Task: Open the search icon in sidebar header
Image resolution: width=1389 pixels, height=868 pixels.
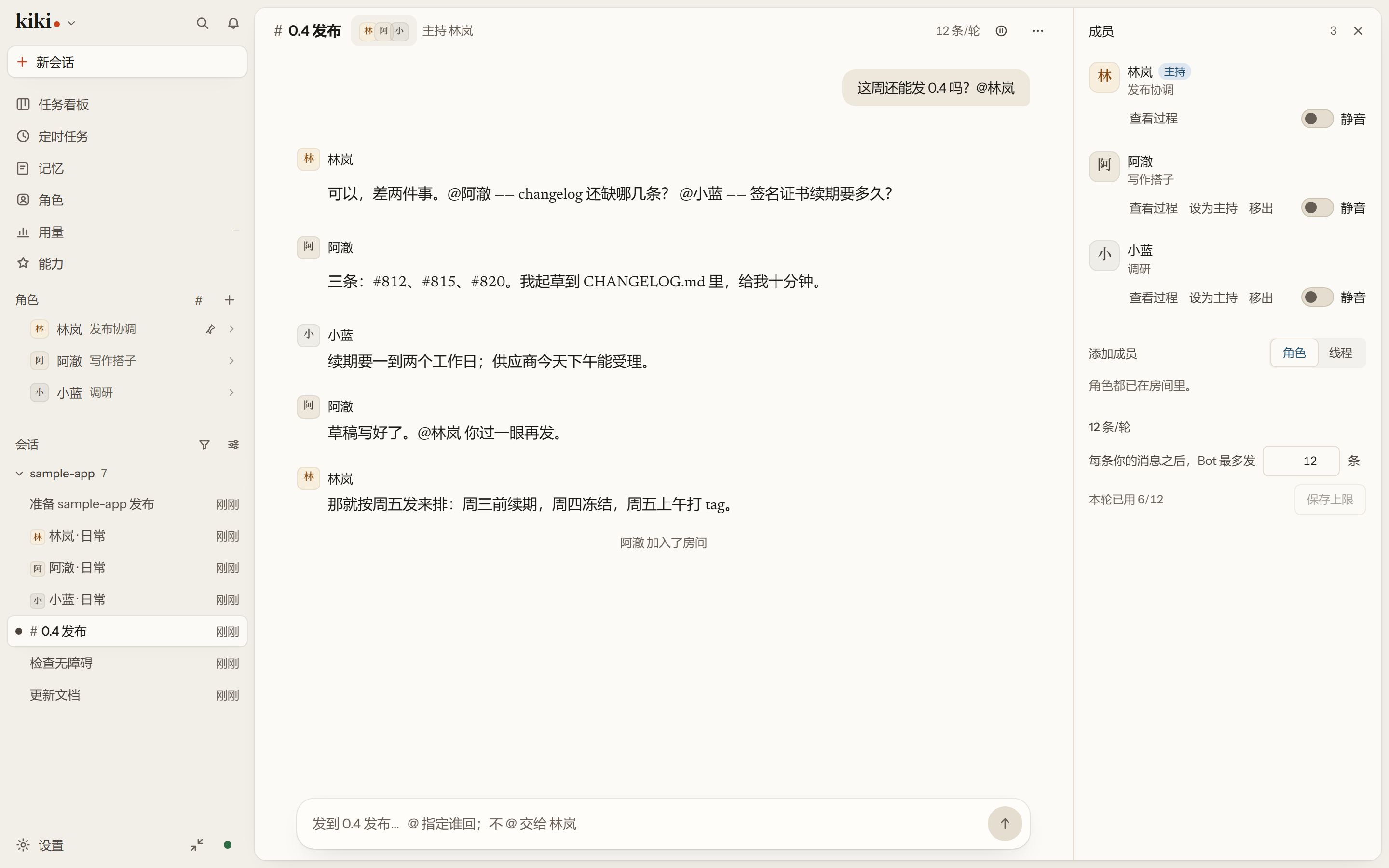Action: [202, 23]
